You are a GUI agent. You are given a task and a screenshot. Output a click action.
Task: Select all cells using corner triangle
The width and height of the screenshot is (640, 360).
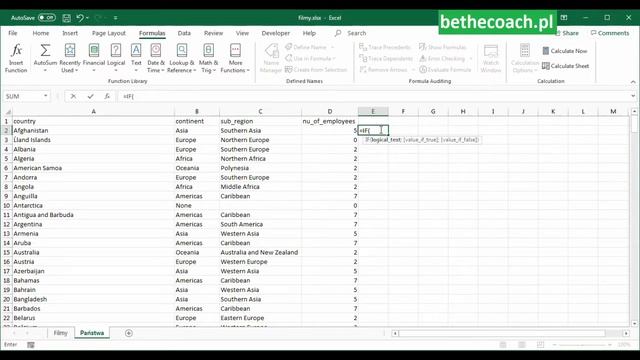(x=7, y=111)
